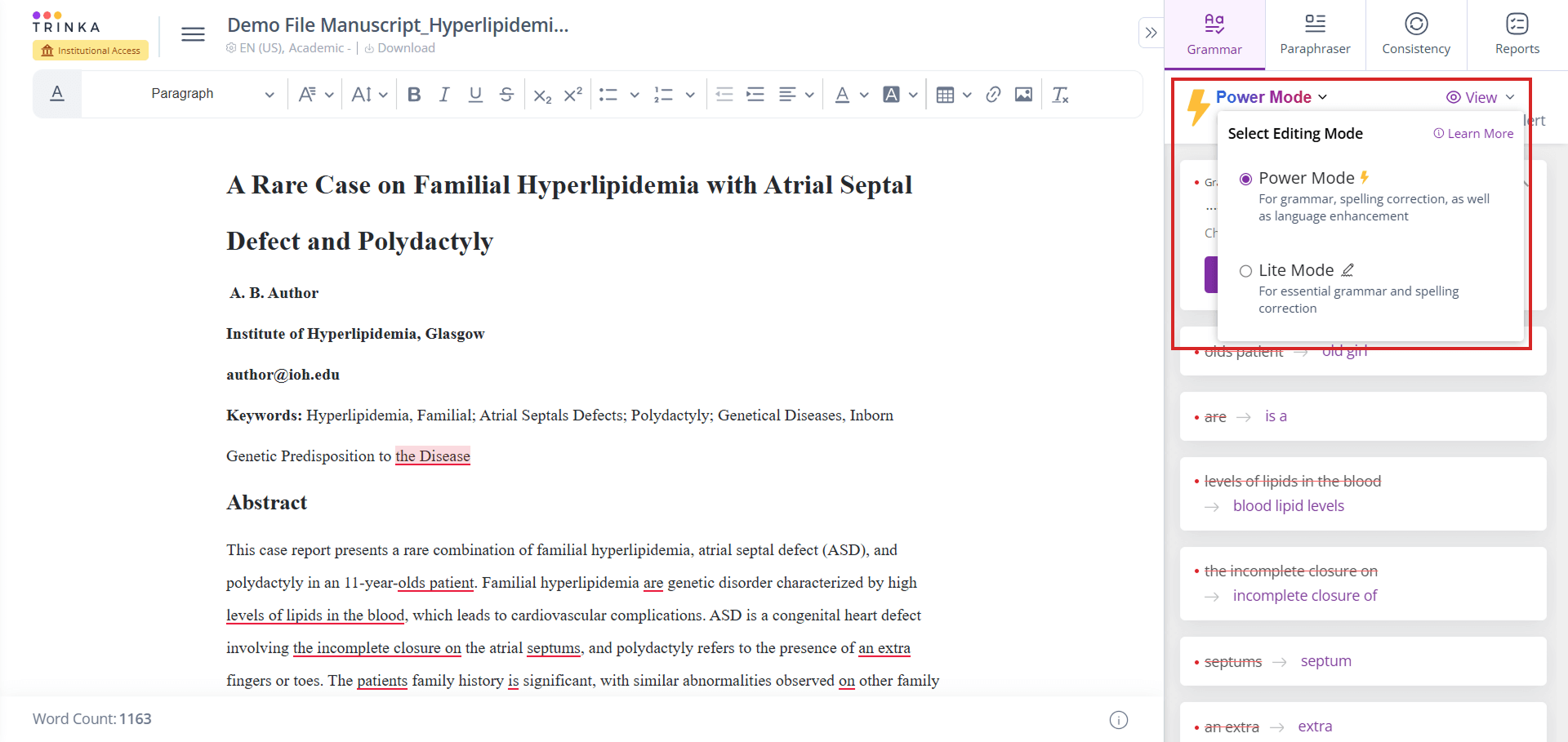
Task: Click the underlined phrase 'the Disease'
Action: tap(433, 456)
